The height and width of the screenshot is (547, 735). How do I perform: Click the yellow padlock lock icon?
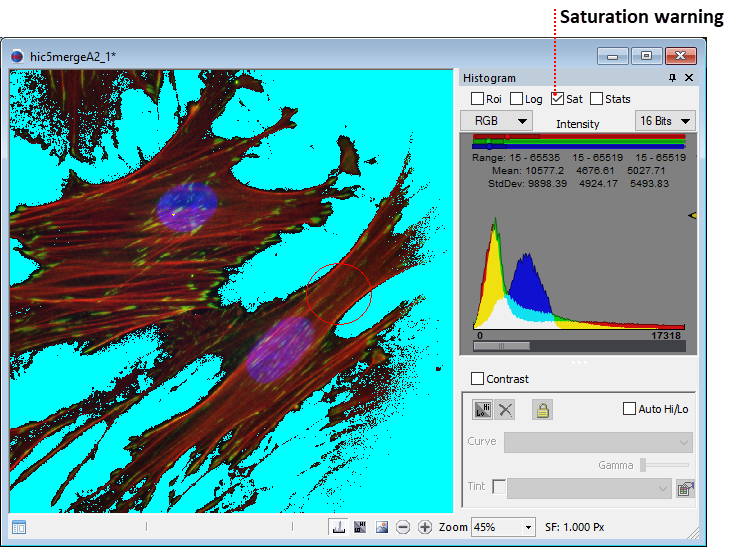click(x=542, y=410)
